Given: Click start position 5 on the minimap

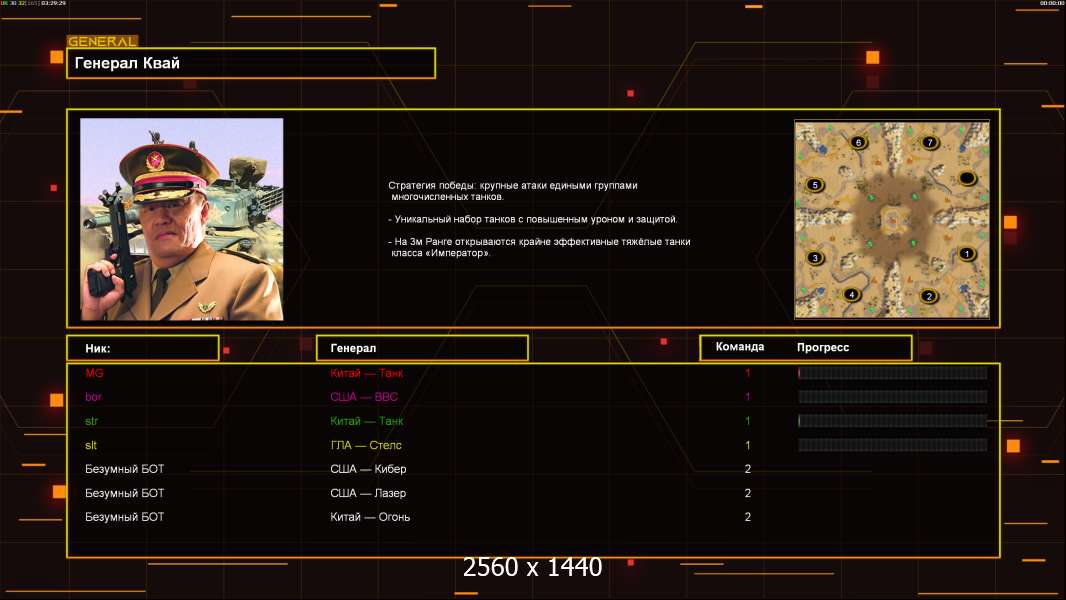Looking at the screenshot, I should pyautogui.click(x=814, y=185).
